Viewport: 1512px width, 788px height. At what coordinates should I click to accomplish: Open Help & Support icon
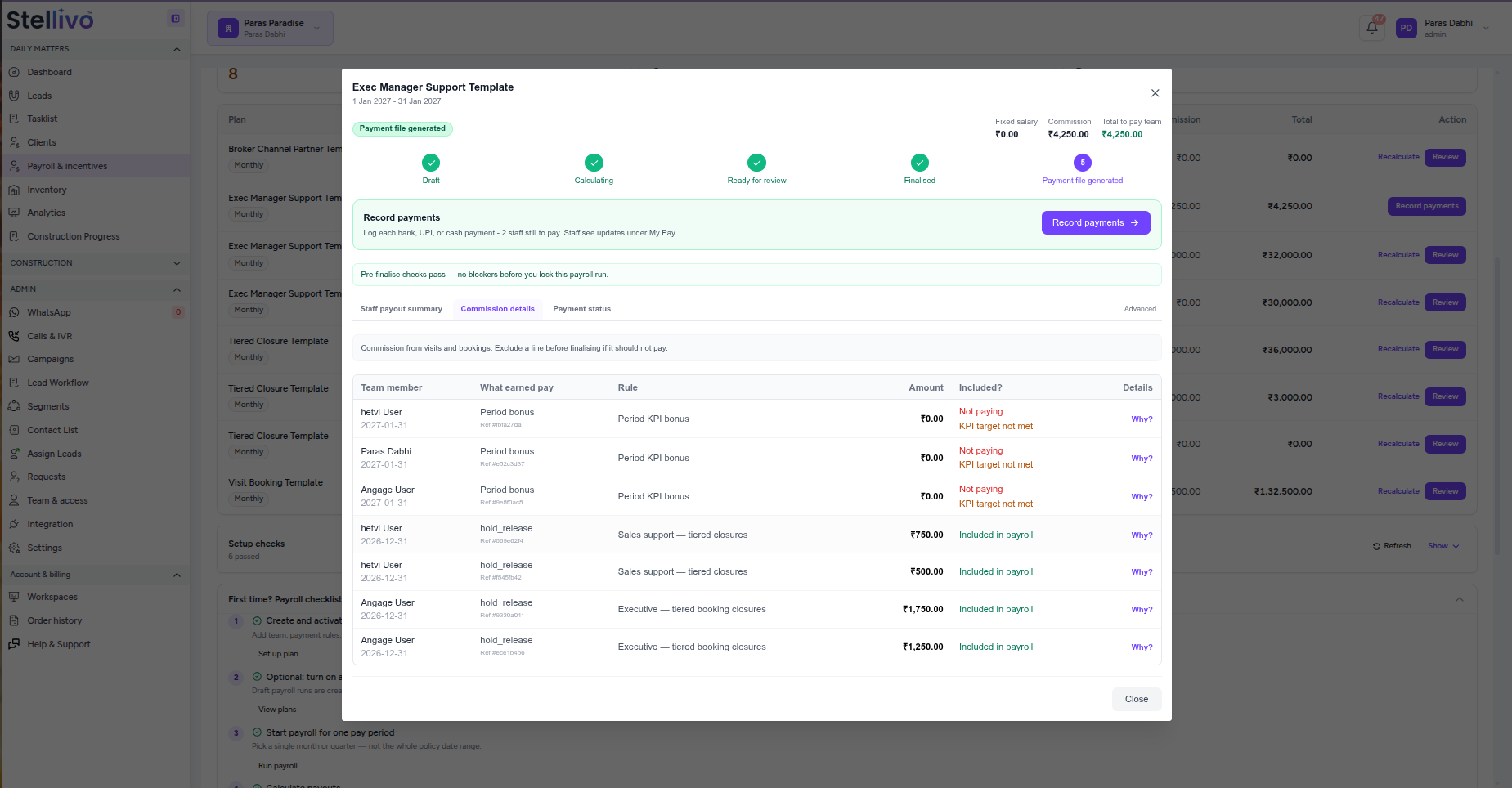coord(14,644)
